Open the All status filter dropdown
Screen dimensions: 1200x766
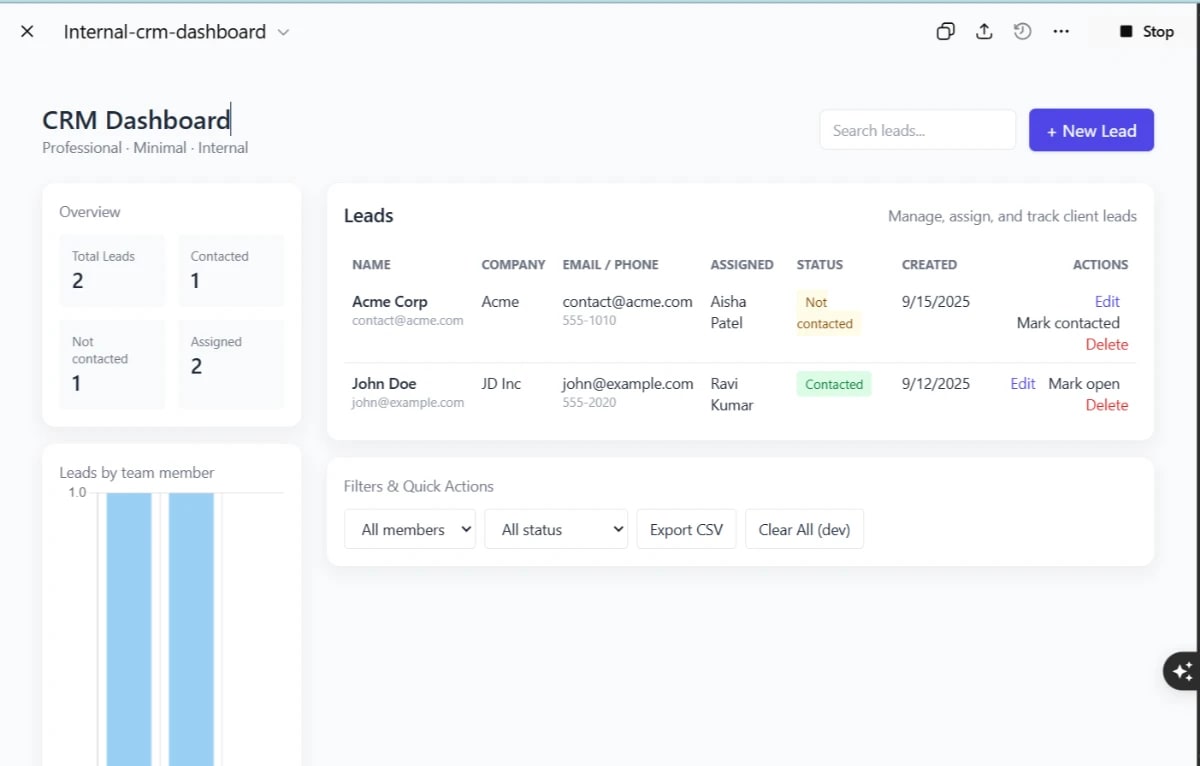556,529
